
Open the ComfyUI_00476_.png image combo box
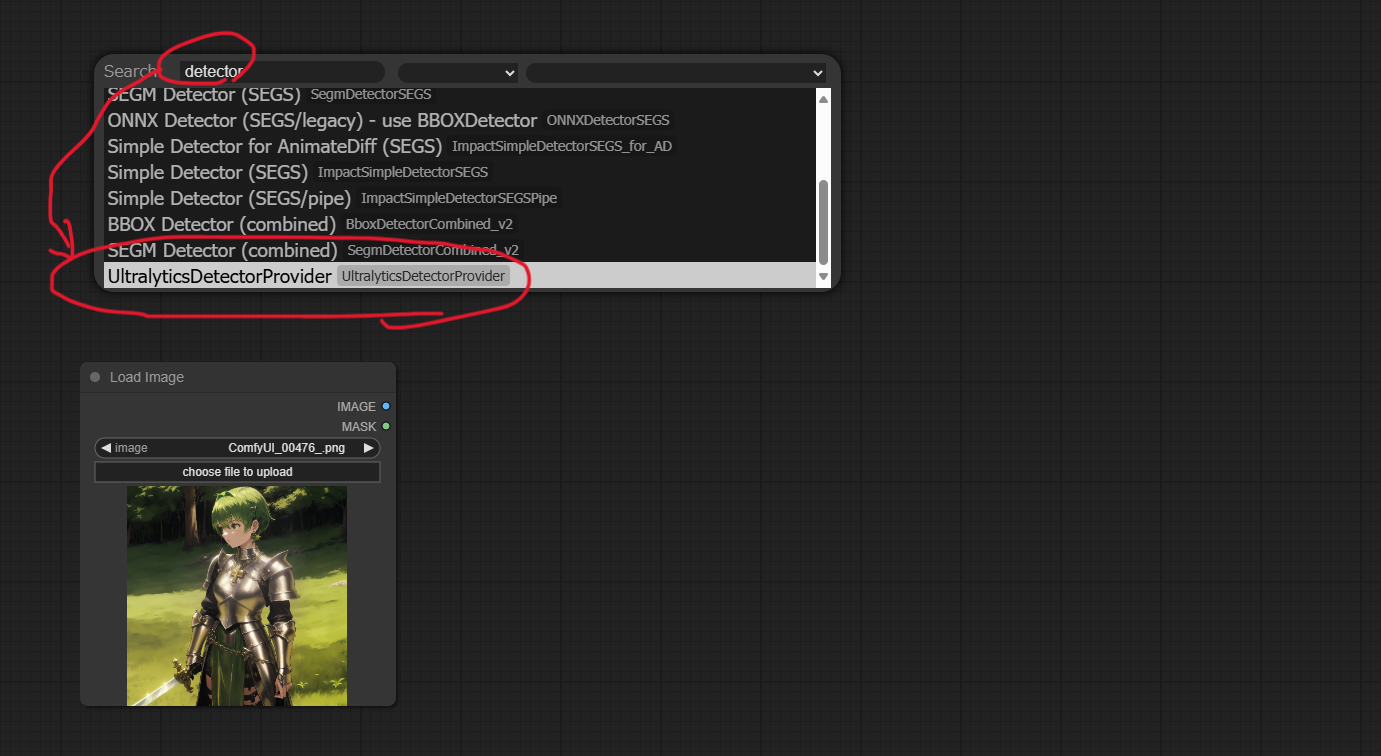(x=237, y=448)
